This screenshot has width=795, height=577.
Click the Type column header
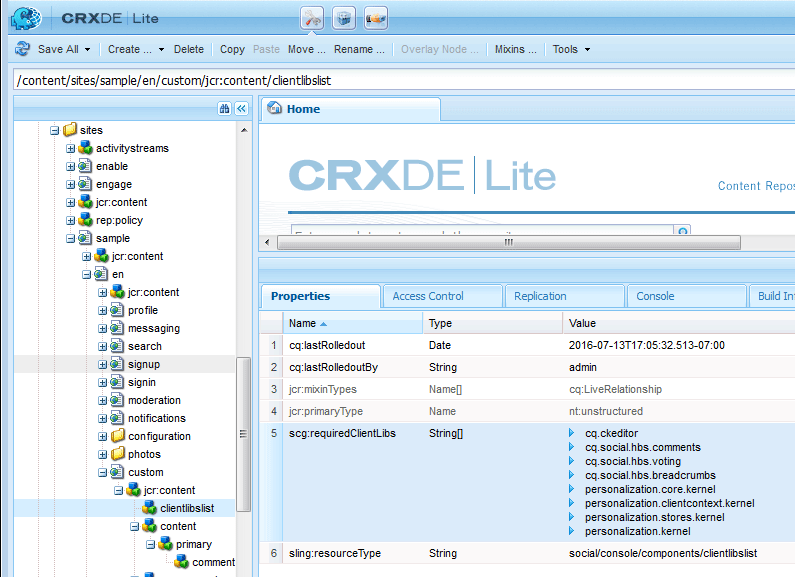492,323
